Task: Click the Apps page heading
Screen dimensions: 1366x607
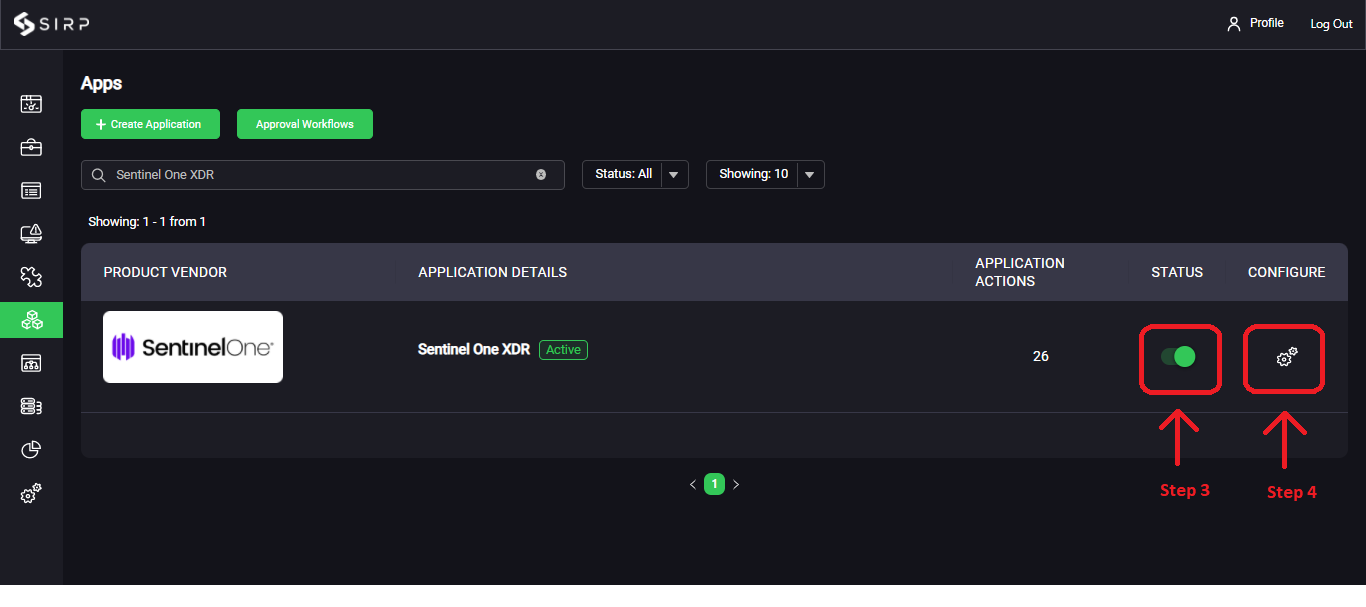Action: point(101,84)
